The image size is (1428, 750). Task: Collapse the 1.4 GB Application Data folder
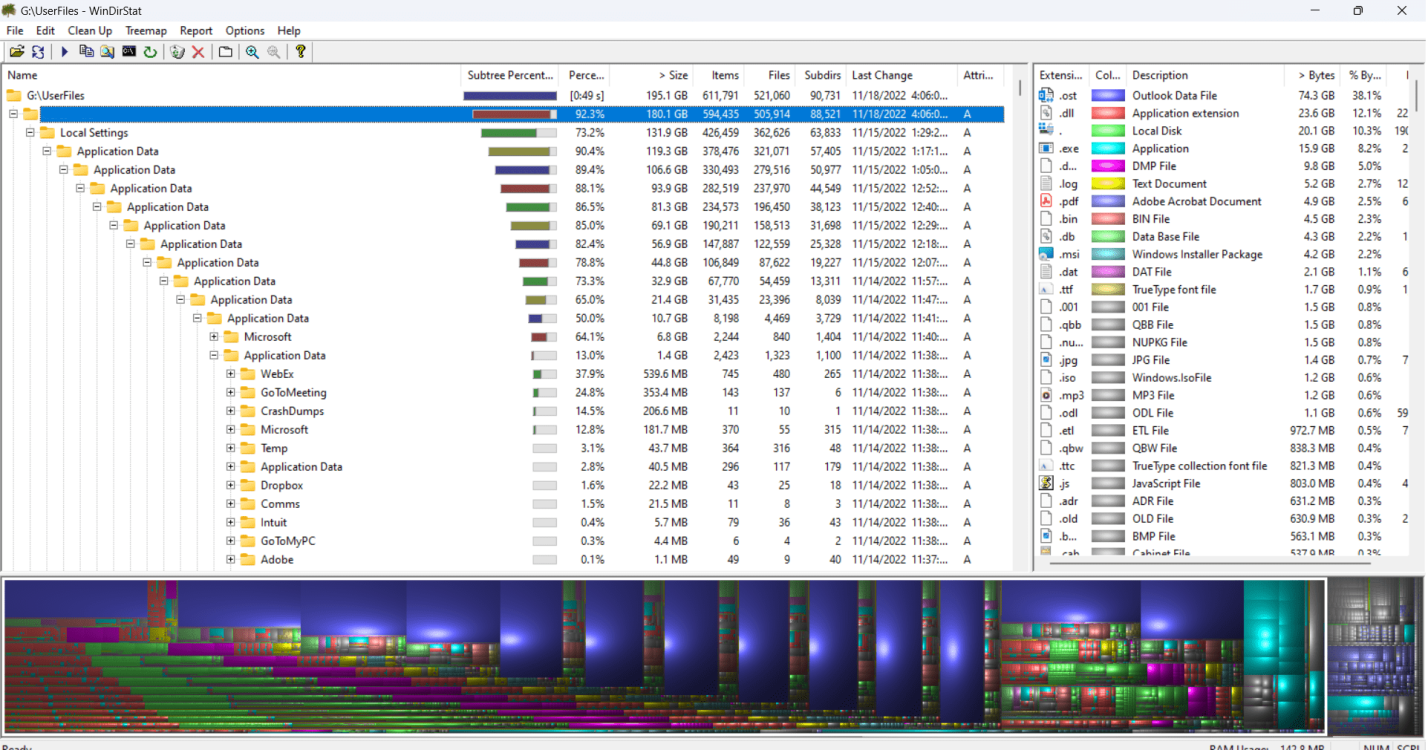[x=214, y=355]
